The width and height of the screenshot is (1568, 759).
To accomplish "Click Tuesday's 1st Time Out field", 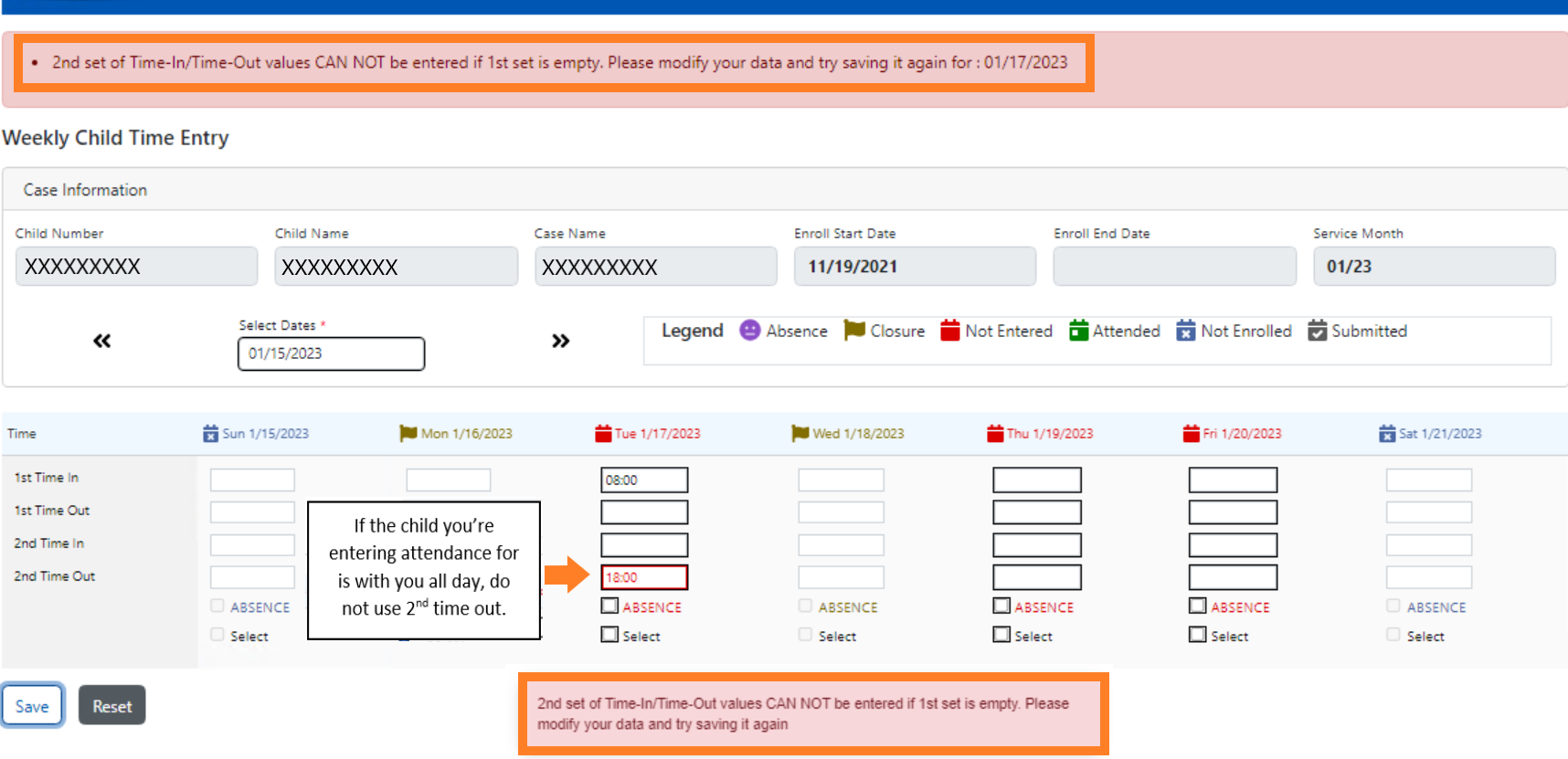I will [644, 512].
